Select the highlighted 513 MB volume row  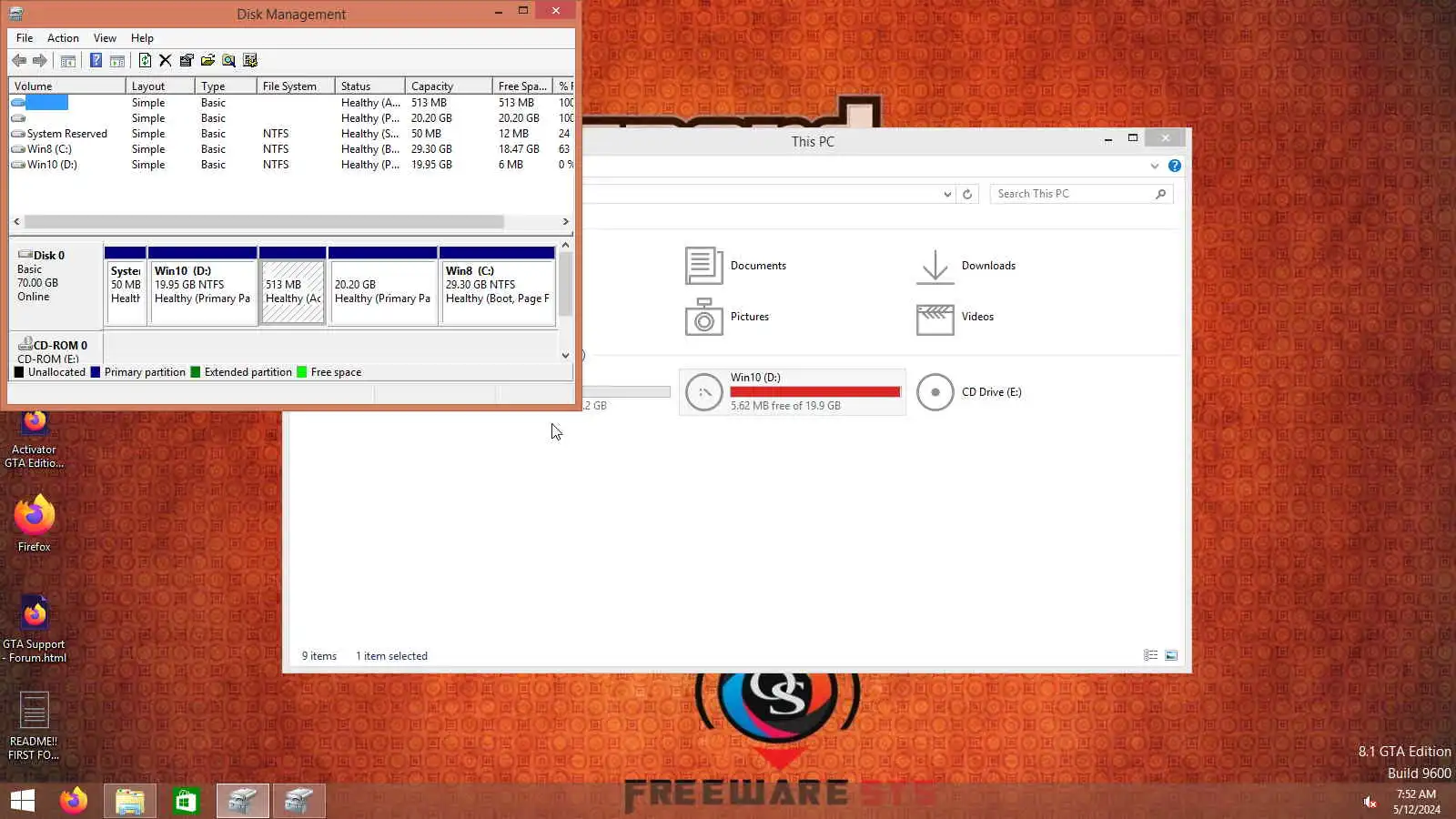[x=291, y=103]
